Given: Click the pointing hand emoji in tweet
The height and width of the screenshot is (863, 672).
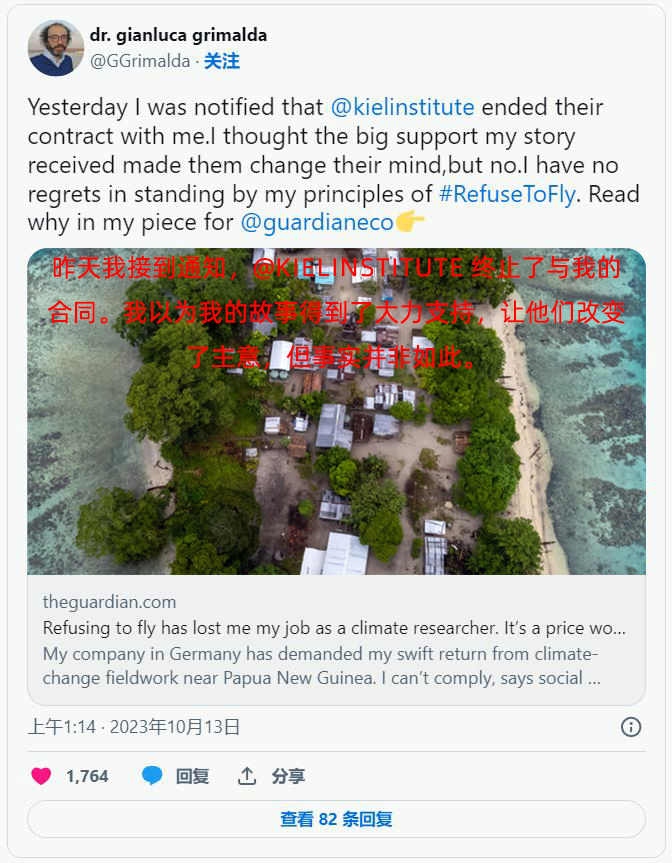Looking at the screenshot, I should tap(410, 222).
